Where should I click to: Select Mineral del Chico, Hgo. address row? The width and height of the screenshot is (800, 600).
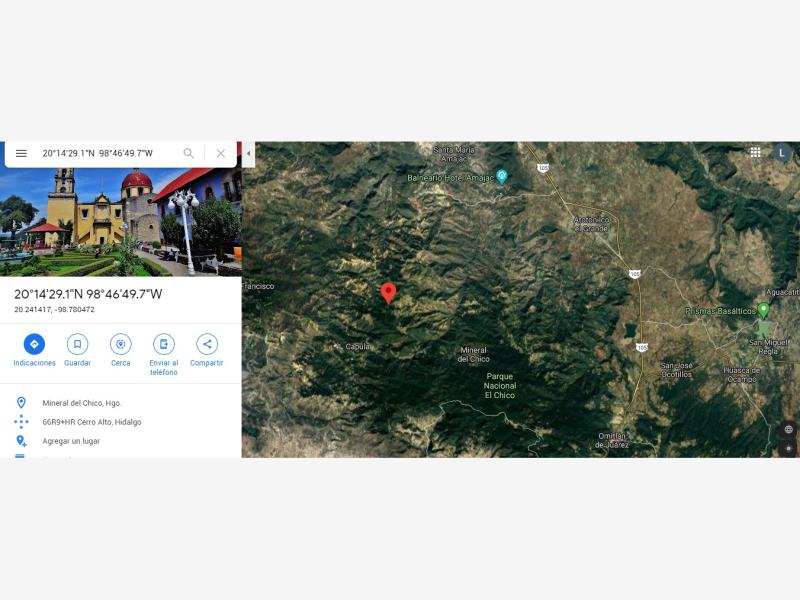point(120,403)
